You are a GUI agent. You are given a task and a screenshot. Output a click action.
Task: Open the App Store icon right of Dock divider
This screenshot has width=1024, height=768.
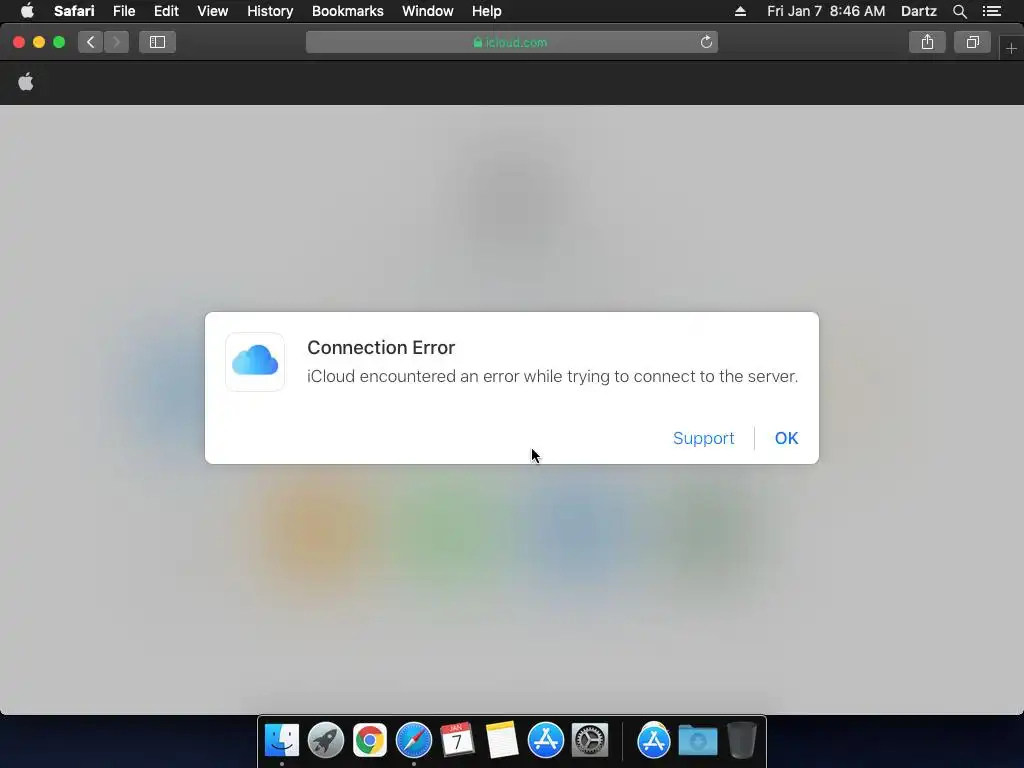tap(654, 740)
